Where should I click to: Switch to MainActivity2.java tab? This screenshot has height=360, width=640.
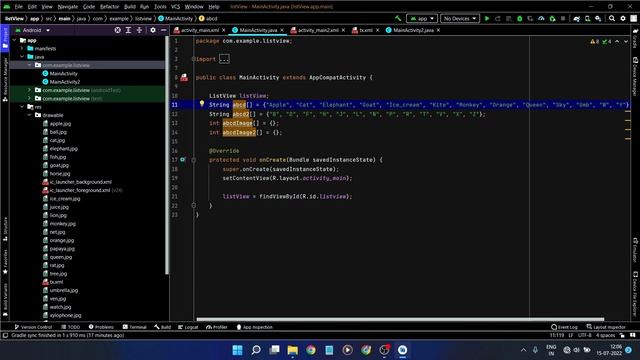coord(413,30)
